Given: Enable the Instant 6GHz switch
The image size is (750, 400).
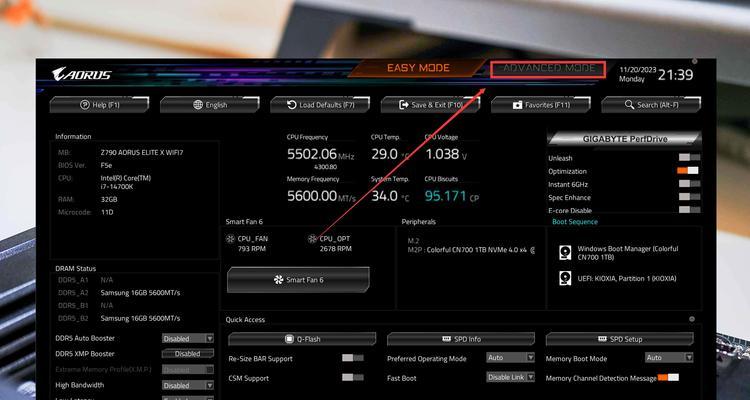Looking at the screenshot, I should pyautogui.click(x=689, y=183).
